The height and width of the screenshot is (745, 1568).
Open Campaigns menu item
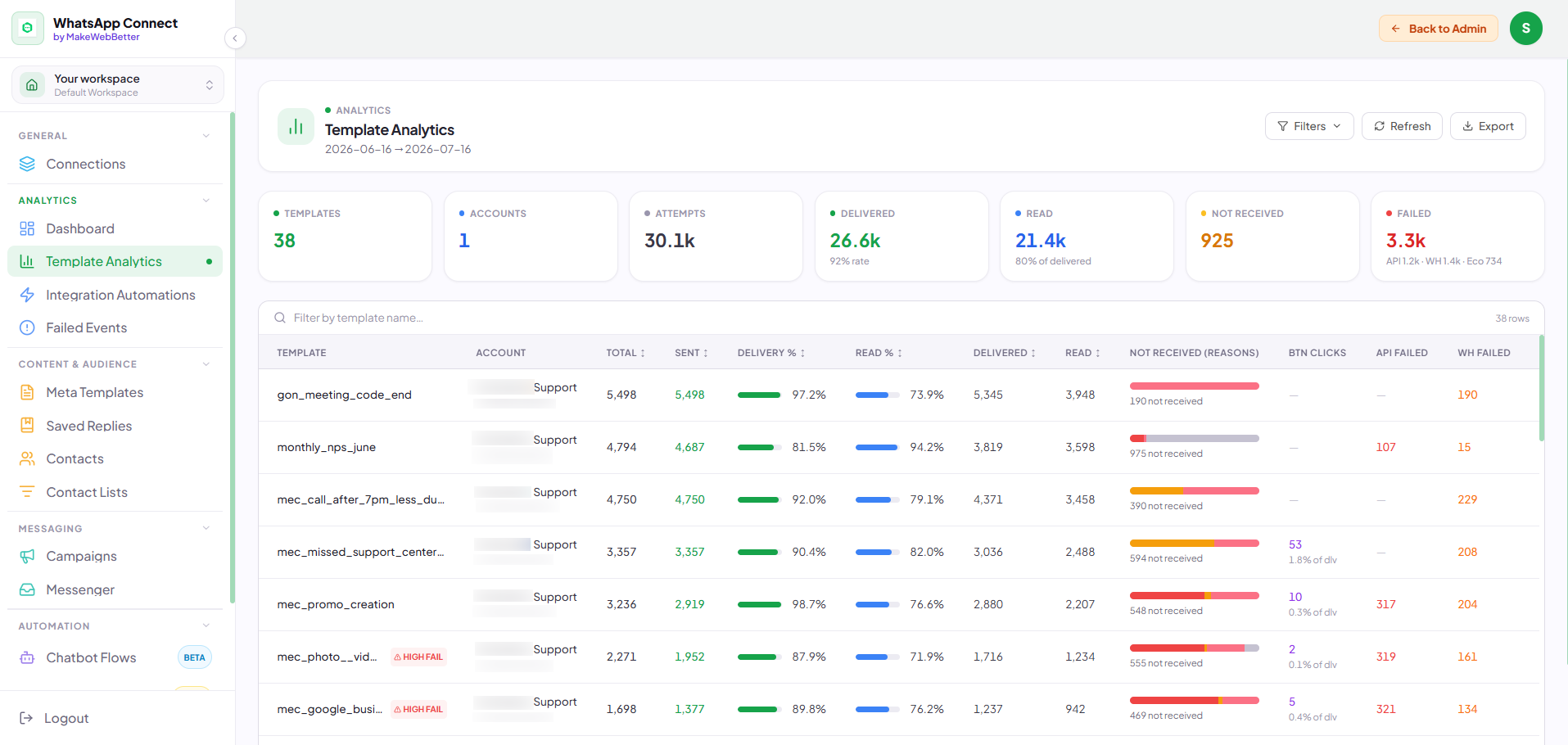(x=115, y=556)
